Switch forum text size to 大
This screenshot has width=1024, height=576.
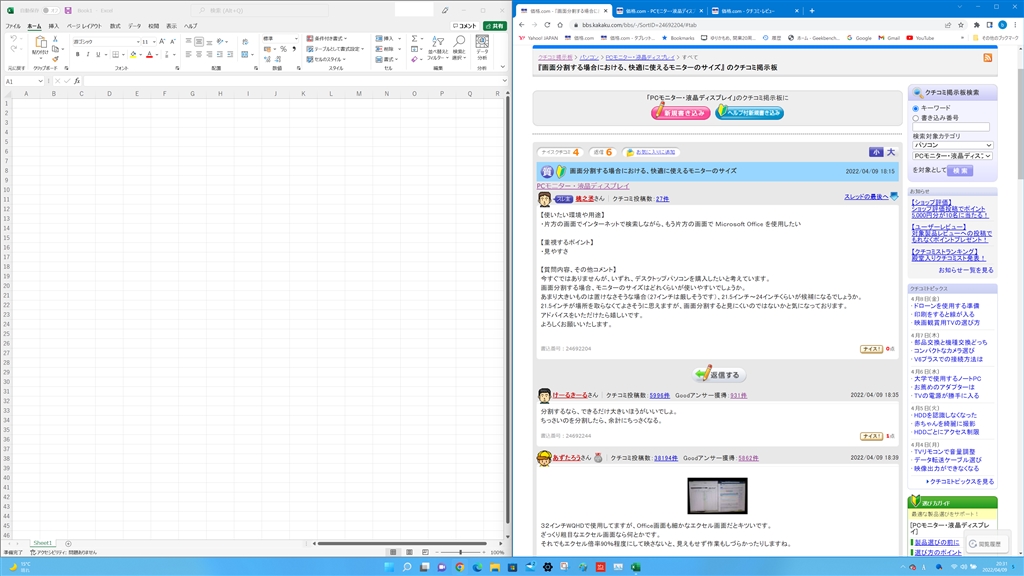[x=890, y=152]
